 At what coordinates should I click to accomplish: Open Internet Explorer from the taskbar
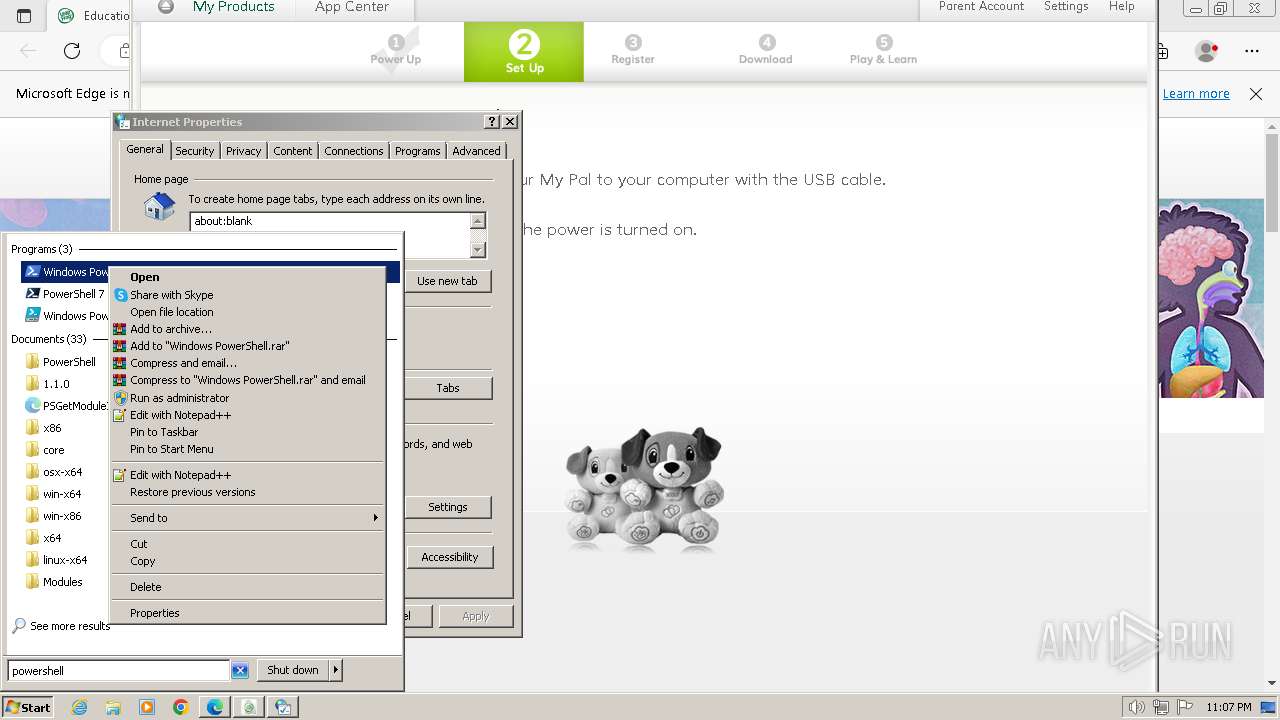(x=79, y=707)
